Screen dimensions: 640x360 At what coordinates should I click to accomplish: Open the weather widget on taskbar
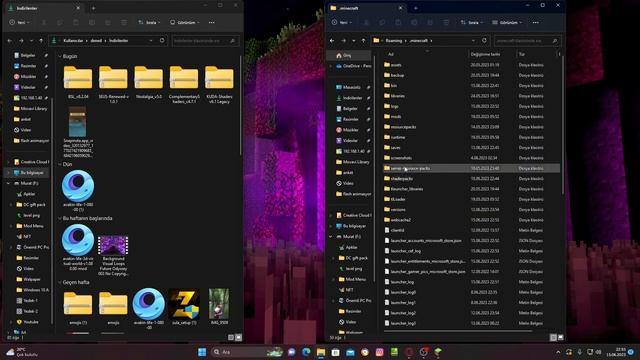coord(21,352)
